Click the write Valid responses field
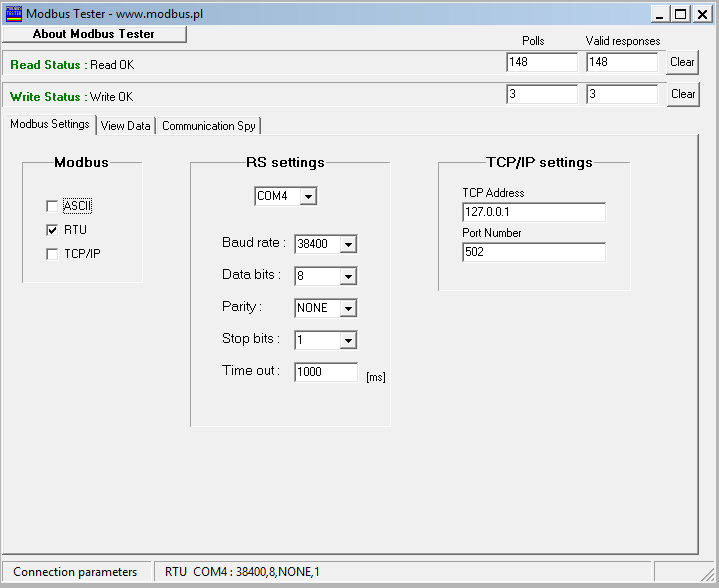This screenshot has width=719, height=588. click(x=622, y=94)
